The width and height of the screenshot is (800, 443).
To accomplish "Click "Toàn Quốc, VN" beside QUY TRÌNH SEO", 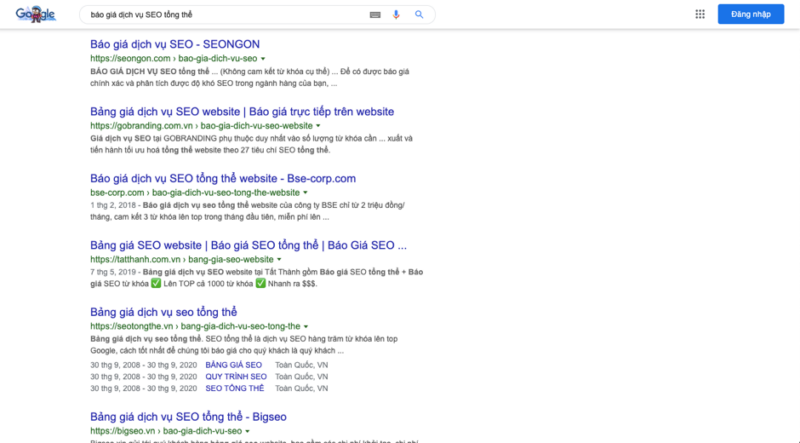I will pos(302,377).
